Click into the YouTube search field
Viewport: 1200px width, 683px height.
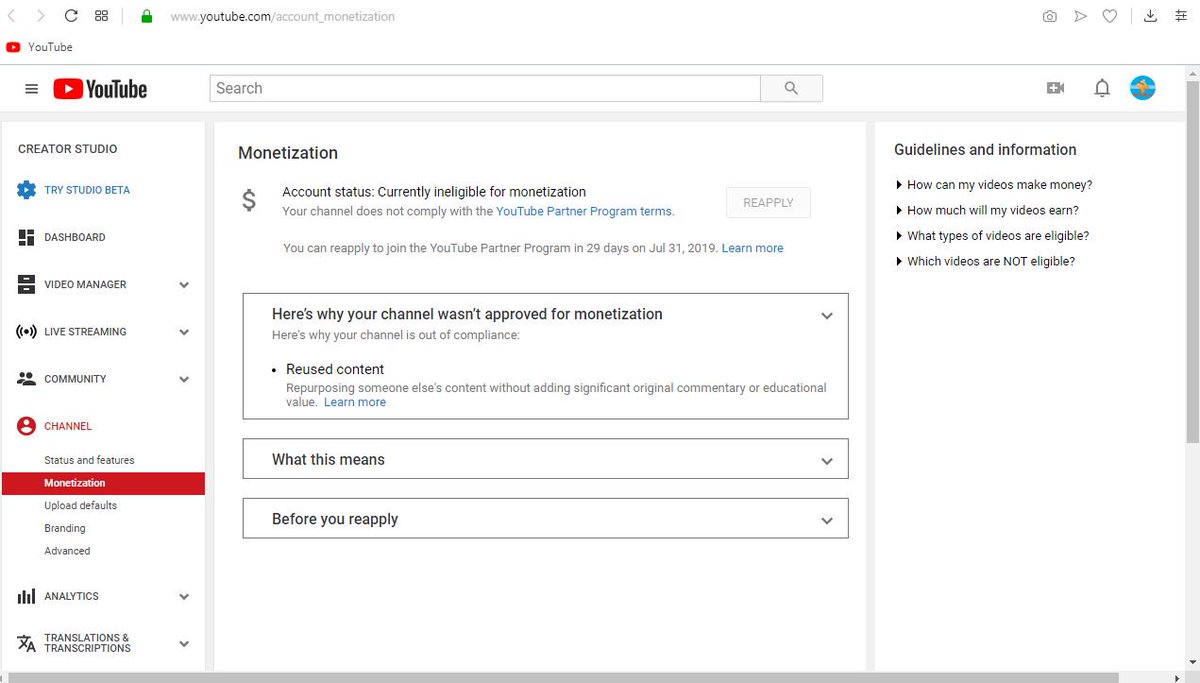coord(485,88)
